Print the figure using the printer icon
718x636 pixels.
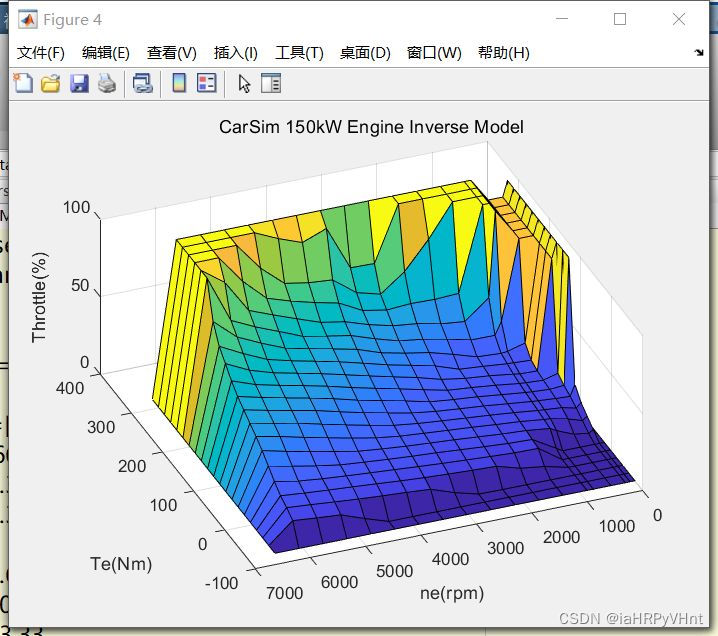coord(107,83)
